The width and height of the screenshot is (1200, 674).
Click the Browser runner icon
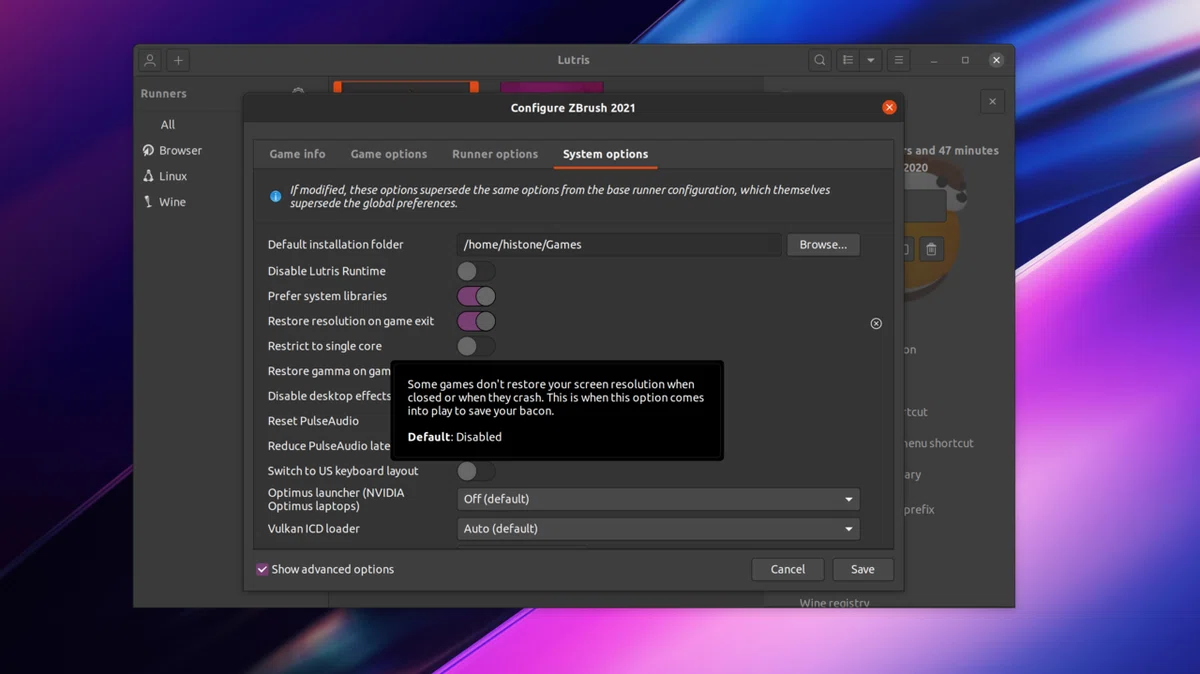148,150
